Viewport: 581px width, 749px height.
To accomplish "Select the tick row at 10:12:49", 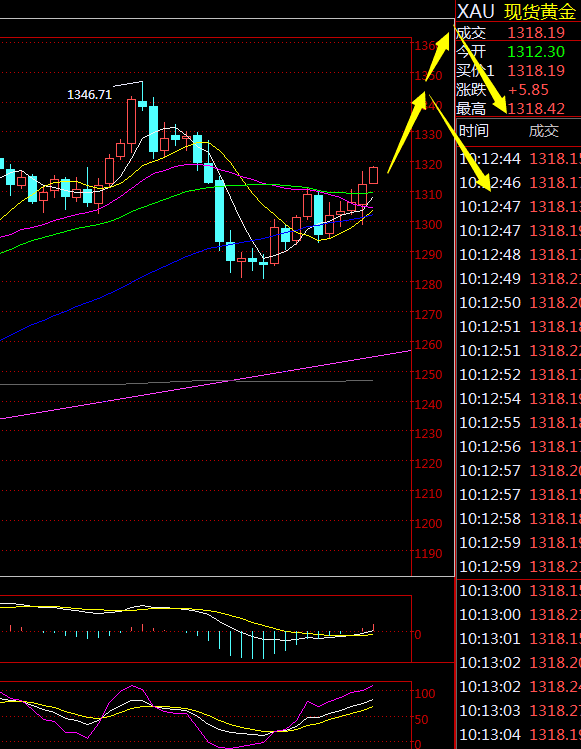I will (x=519, y=278).
